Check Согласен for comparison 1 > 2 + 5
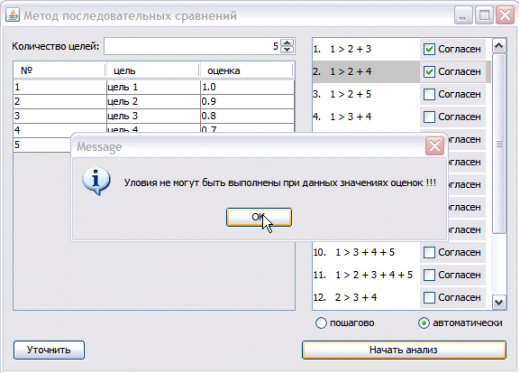519x373 pixels. tap(429, 94)
